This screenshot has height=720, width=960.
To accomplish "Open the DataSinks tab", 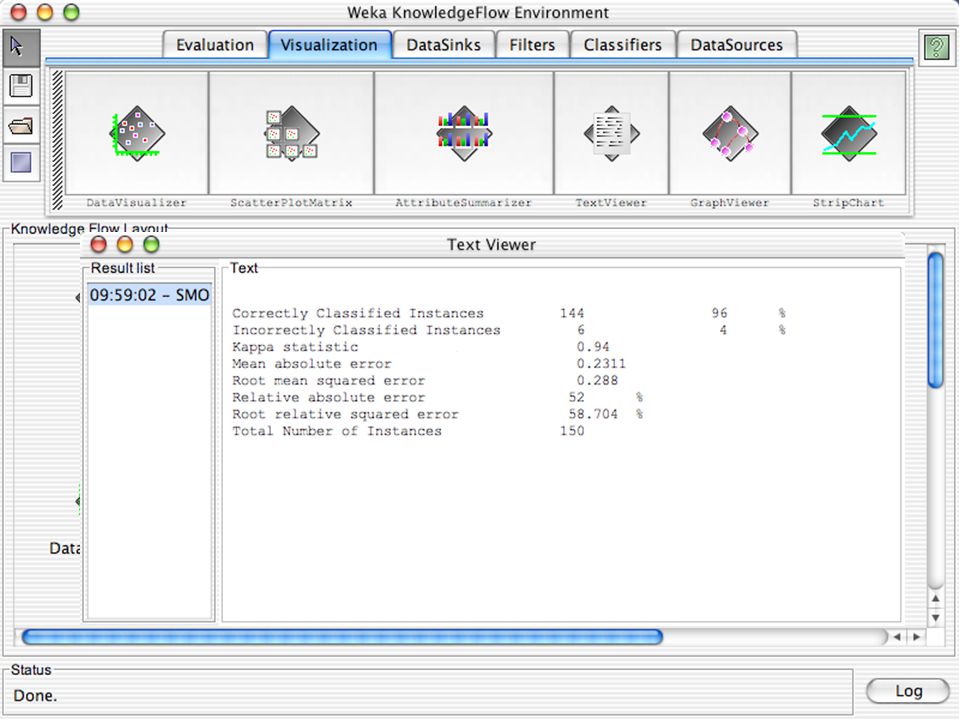I will pyautogui.click(x=443, y=45).
